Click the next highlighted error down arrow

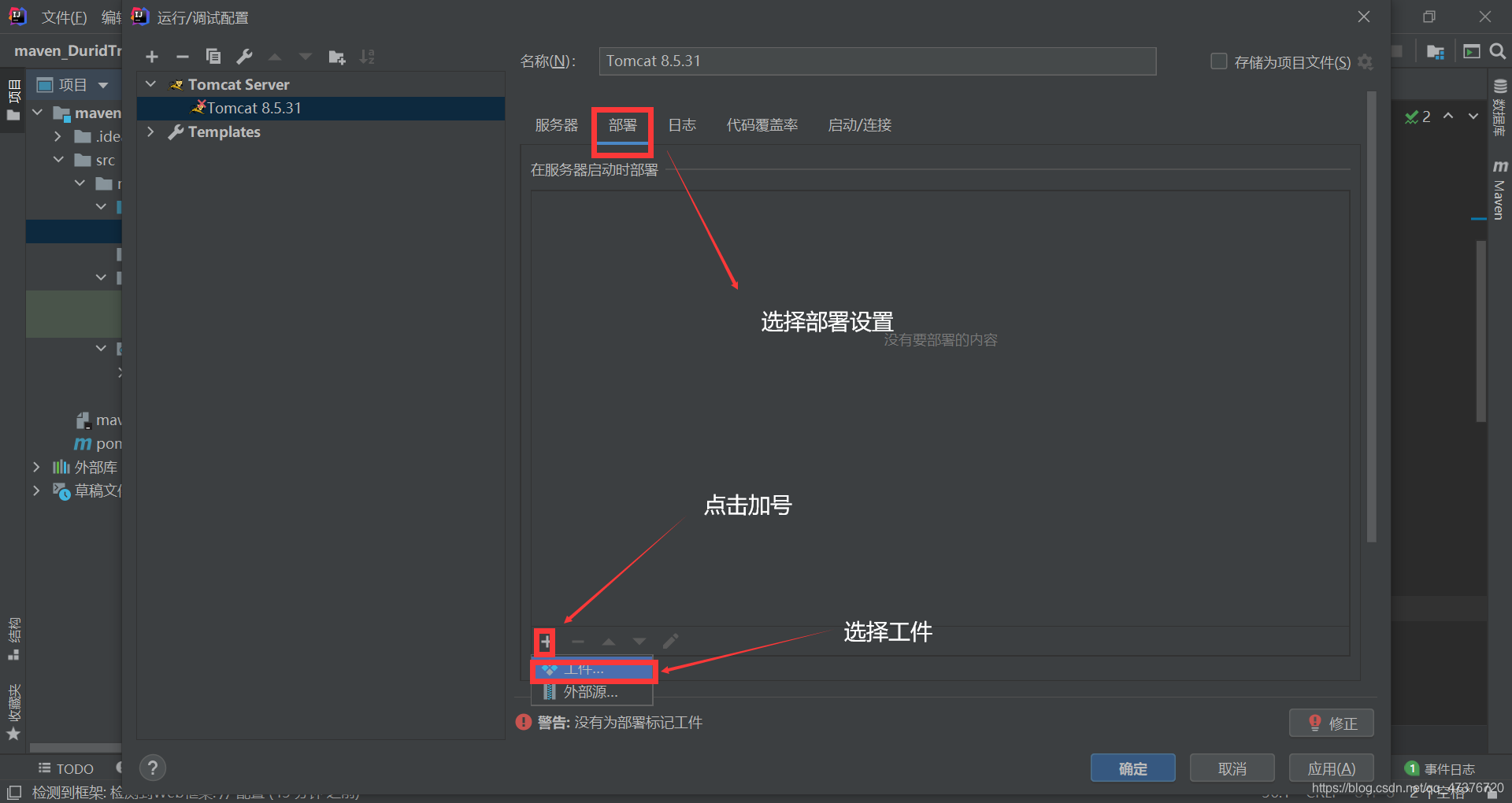(x=1473, y=116)
